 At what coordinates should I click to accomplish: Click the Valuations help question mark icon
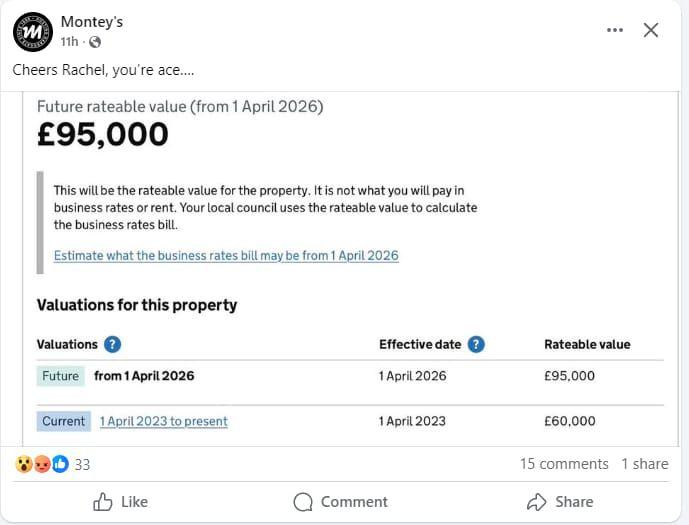[x=113, y=344]
